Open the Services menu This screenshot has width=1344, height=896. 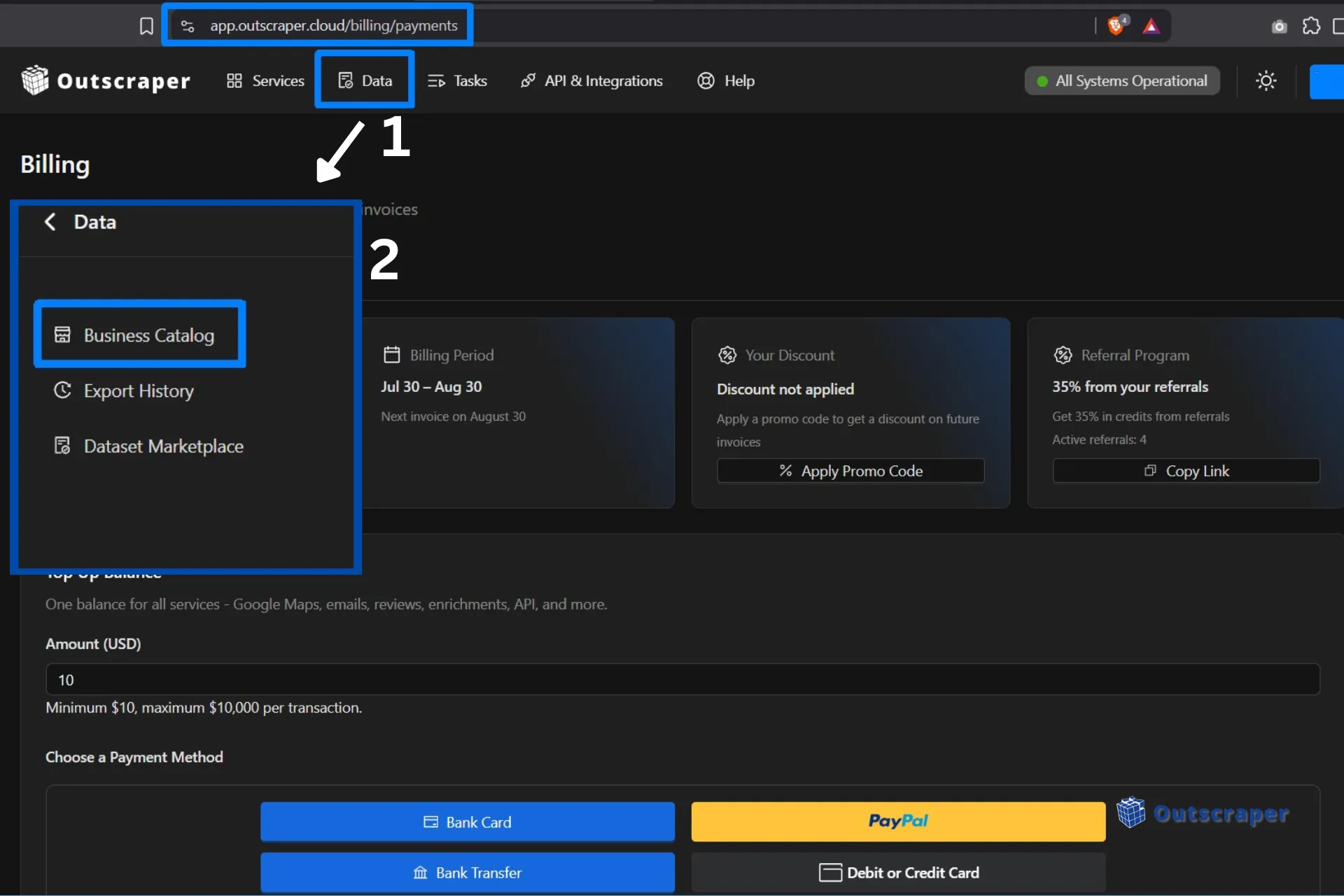pos(265,80)
